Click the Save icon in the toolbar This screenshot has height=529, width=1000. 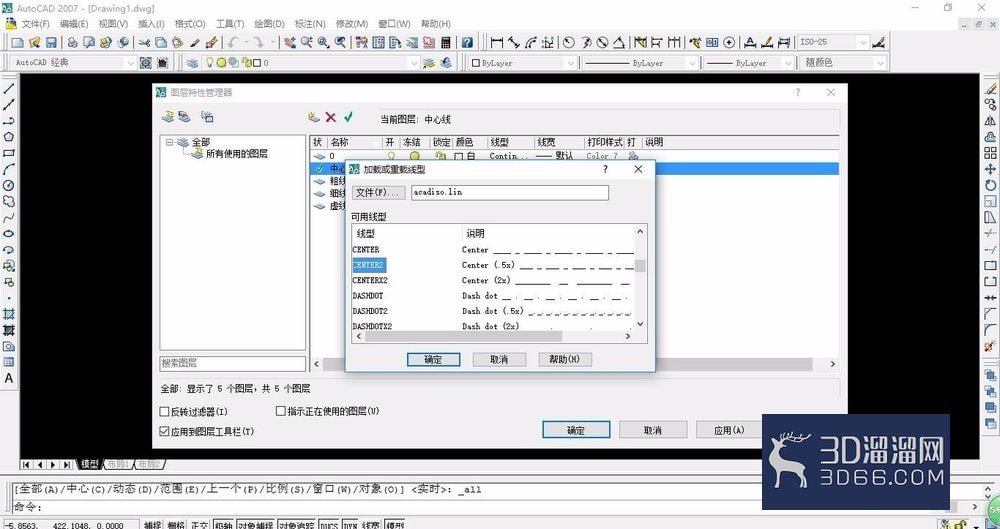point(51,43)
